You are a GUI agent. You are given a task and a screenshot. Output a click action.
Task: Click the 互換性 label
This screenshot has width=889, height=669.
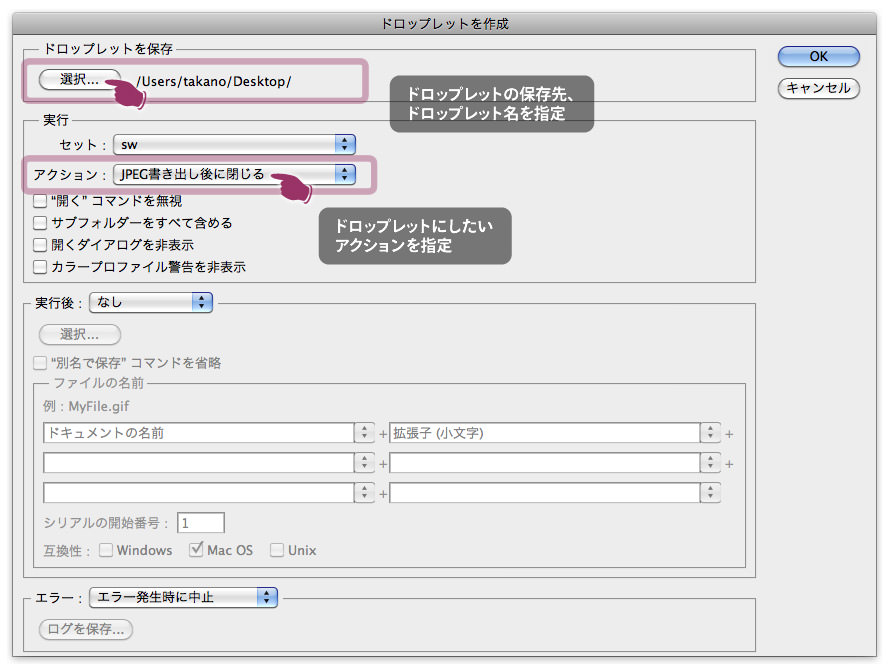(x=66, y=551)
